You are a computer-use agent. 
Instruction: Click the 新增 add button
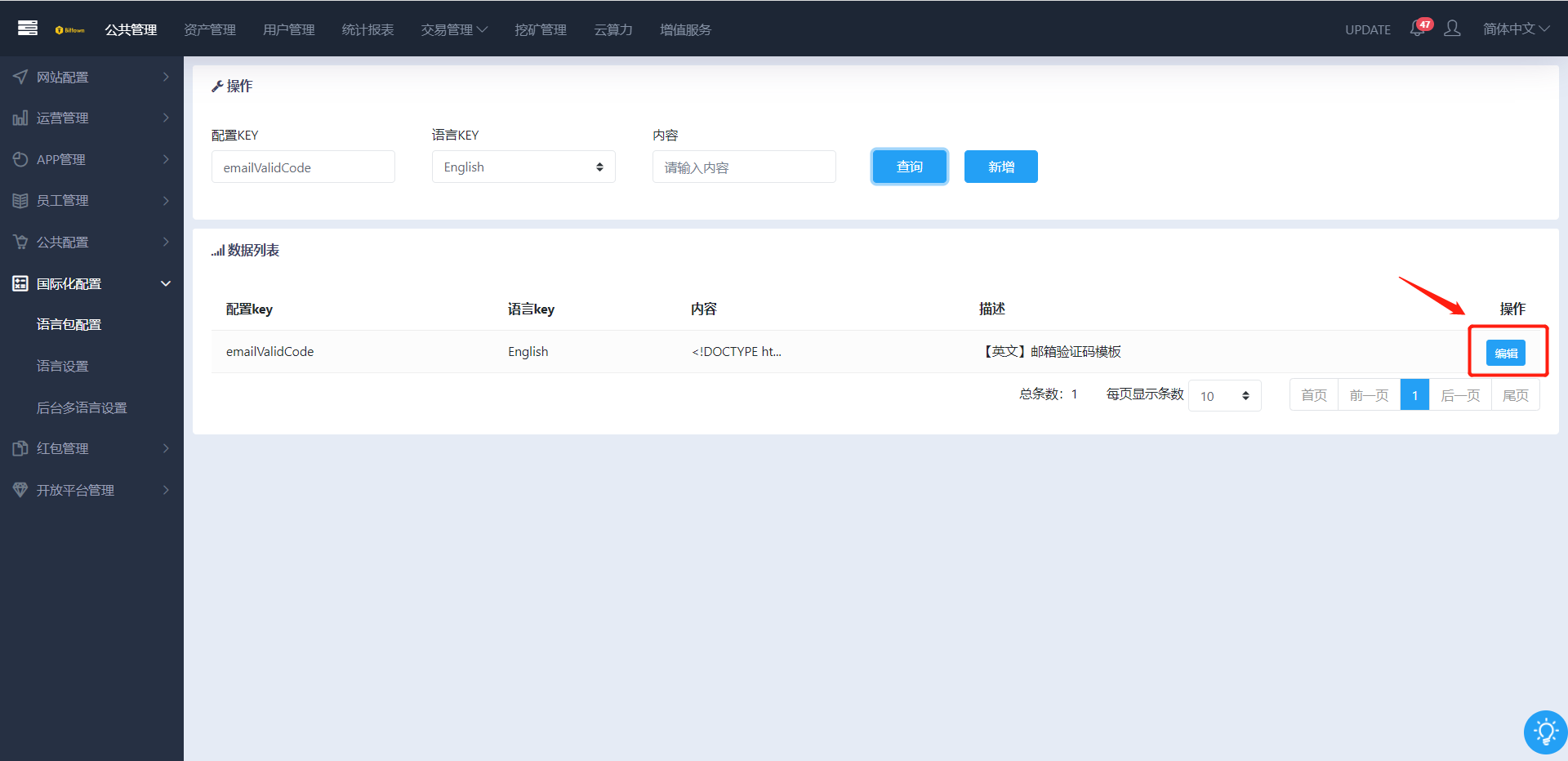pos(1001,167)
